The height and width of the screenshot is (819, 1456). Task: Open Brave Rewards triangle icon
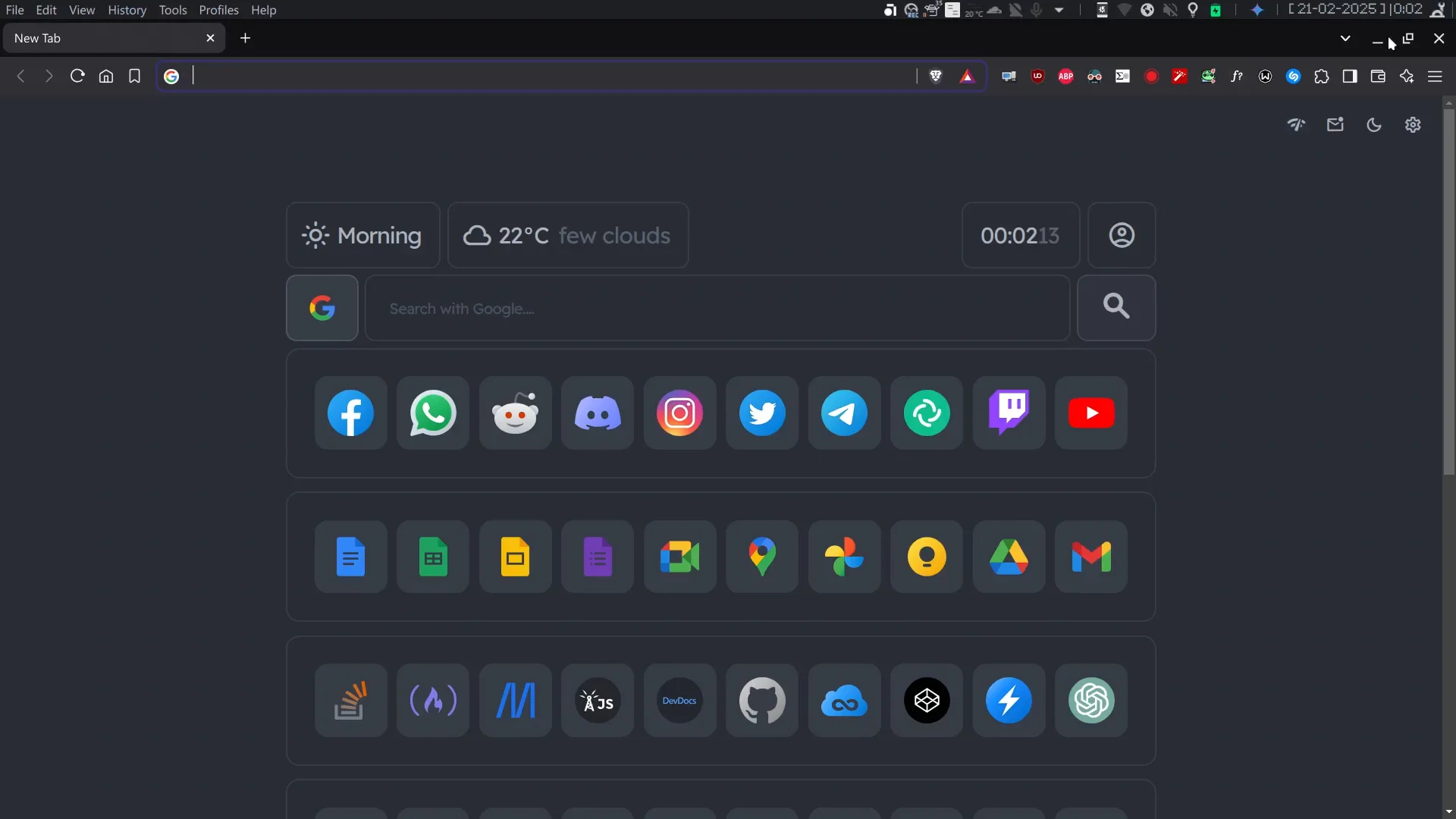(967, 76)
